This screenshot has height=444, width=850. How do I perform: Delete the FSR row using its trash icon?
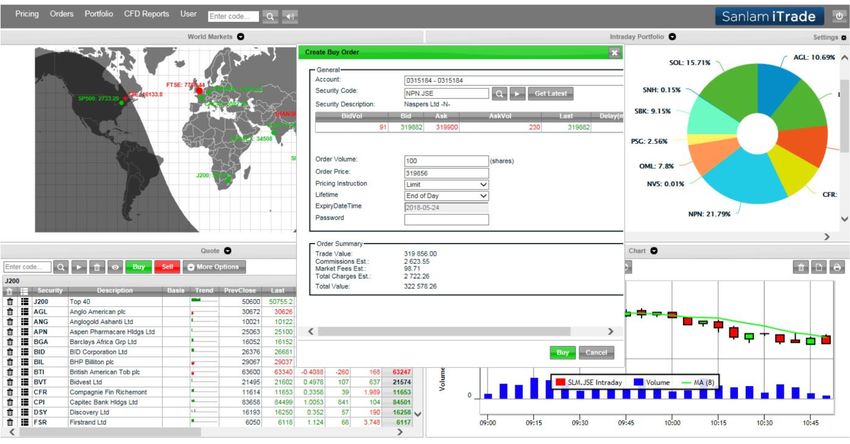tap(10, 422)
